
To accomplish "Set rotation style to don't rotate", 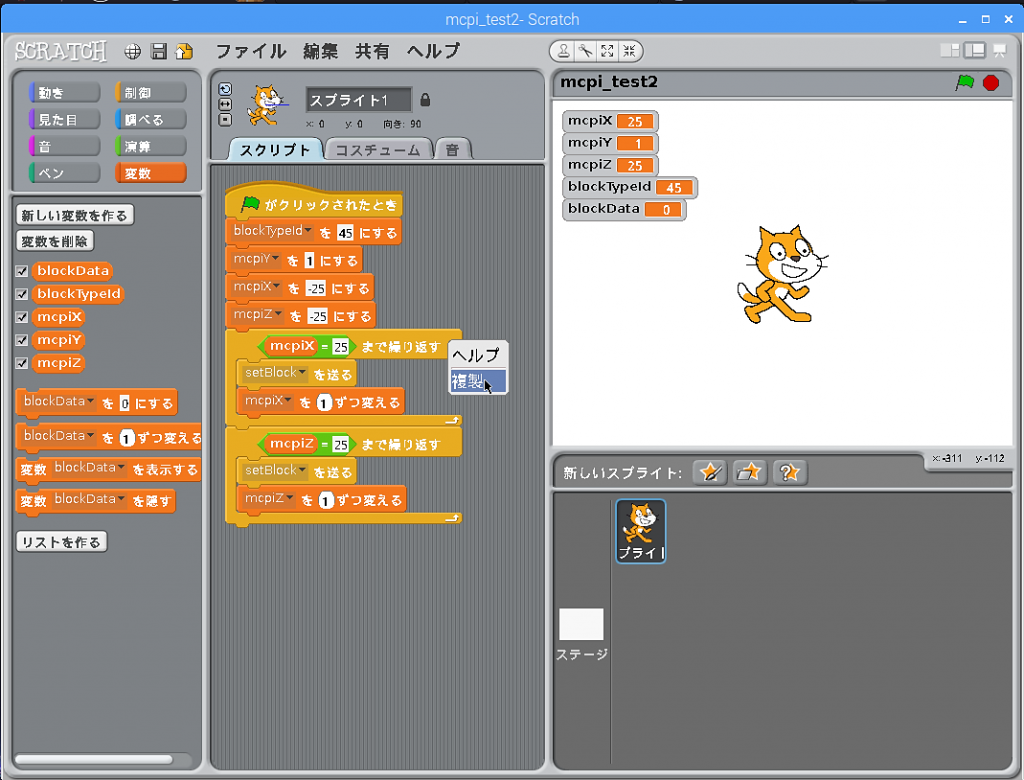I will coord(225,120).
